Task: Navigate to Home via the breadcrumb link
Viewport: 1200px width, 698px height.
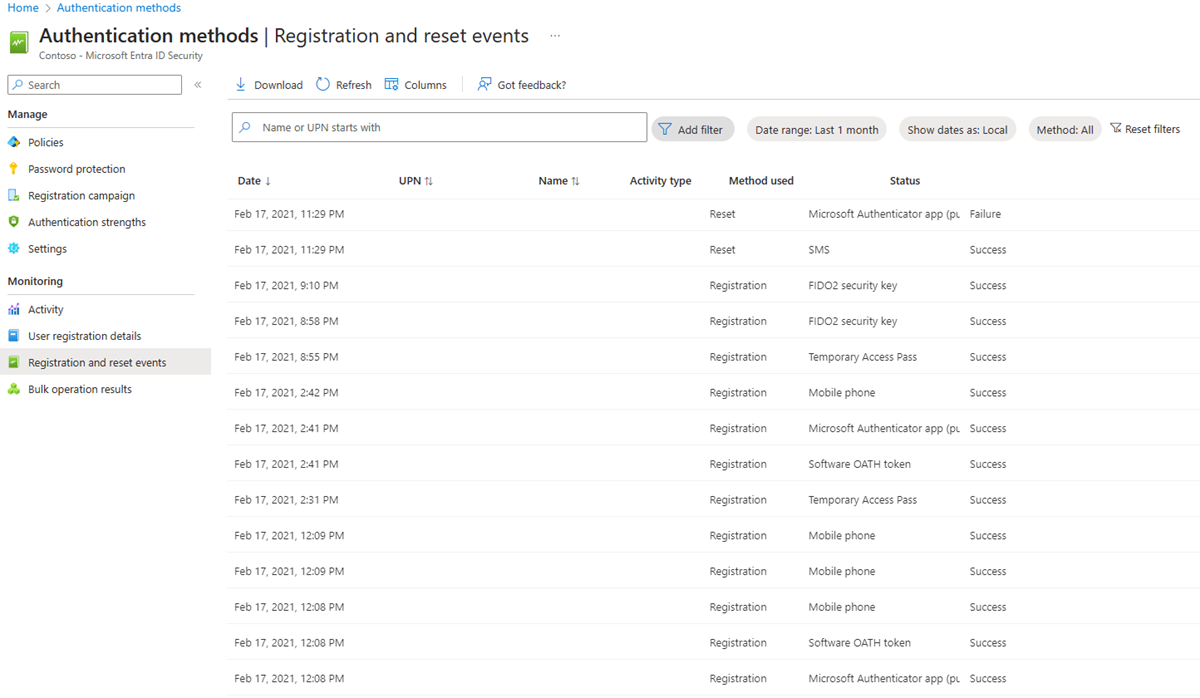Action: click(x=22, y=7)
